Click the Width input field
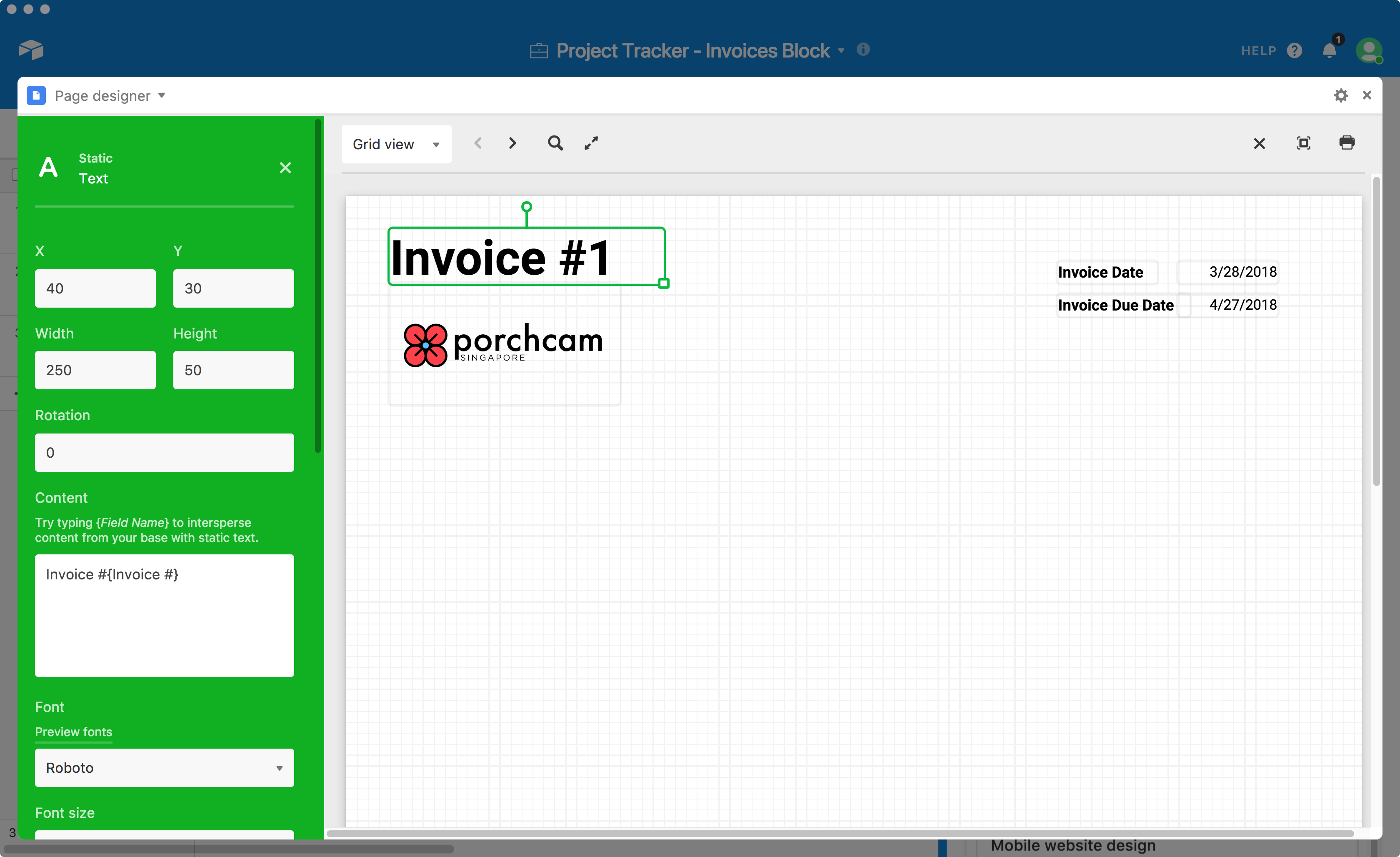The height and width of the screenshot is (857, 1400). [x=95, y=370]
